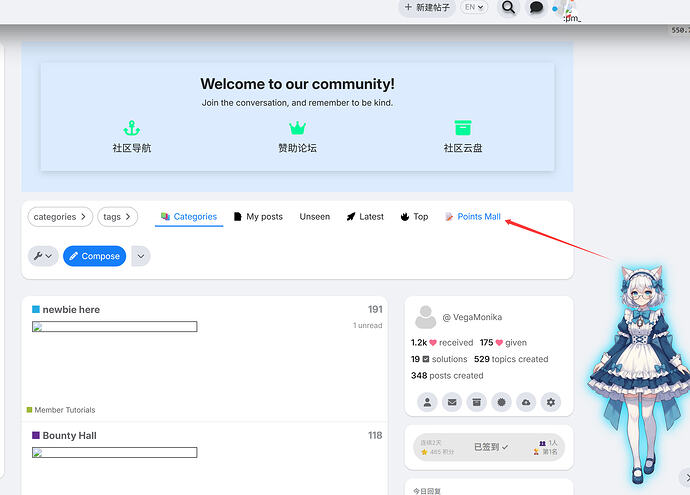Click the anime maid mascot character

640,374
